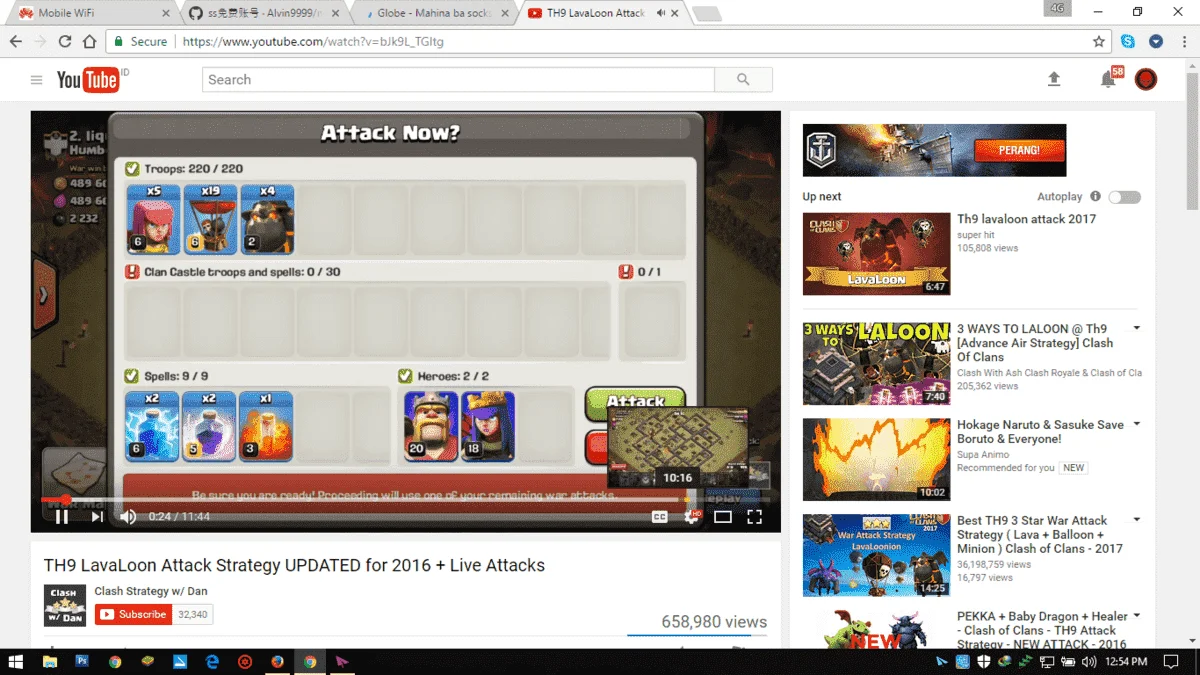Image resolution: width=1200 pixels, height=675 pixels.
Task: Open the taskbar clock 12:54 PM
Action: click(1126, 661)
